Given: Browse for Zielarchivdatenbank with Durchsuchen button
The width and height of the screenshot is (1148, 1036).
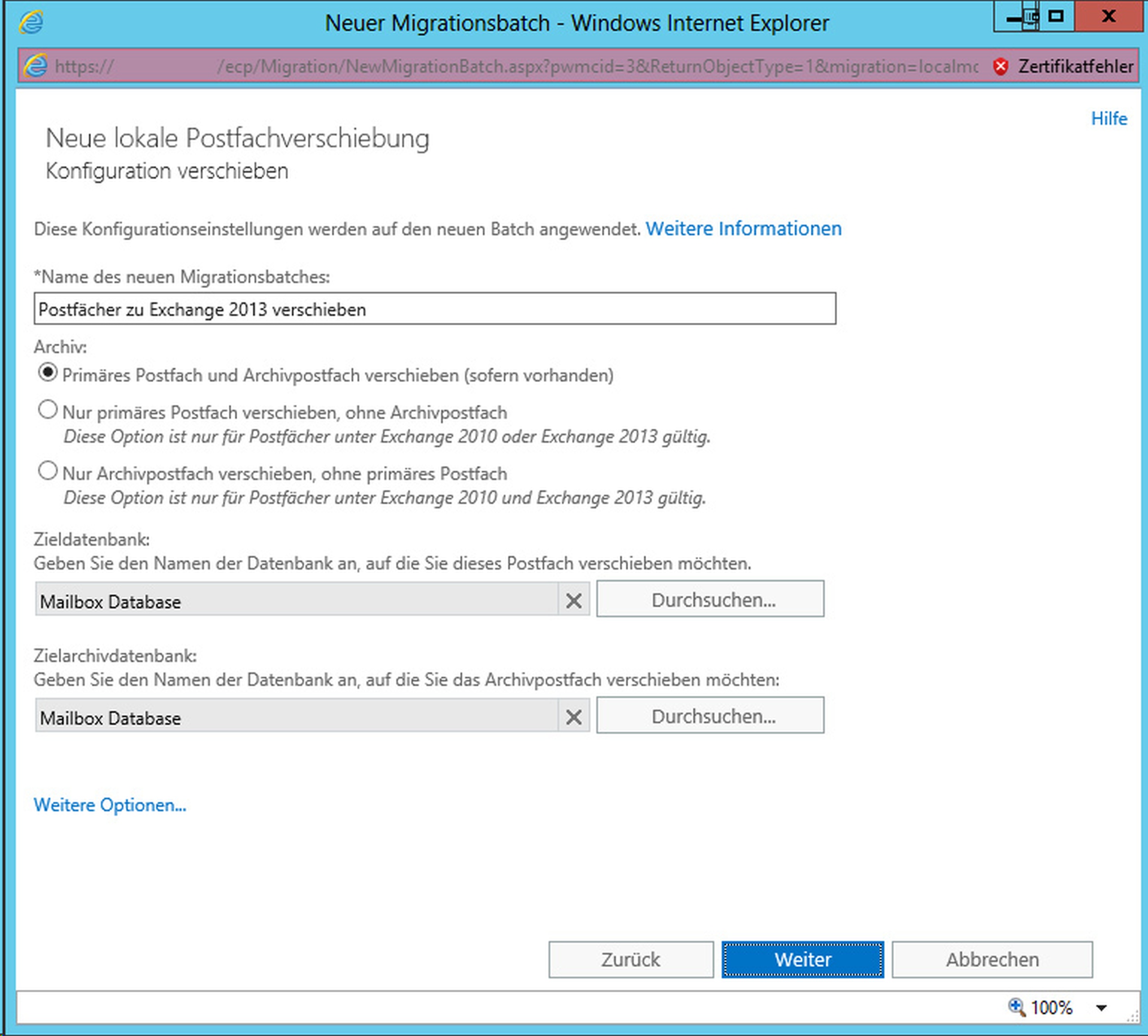Looking at the screenshot, I should coord(710,715).
